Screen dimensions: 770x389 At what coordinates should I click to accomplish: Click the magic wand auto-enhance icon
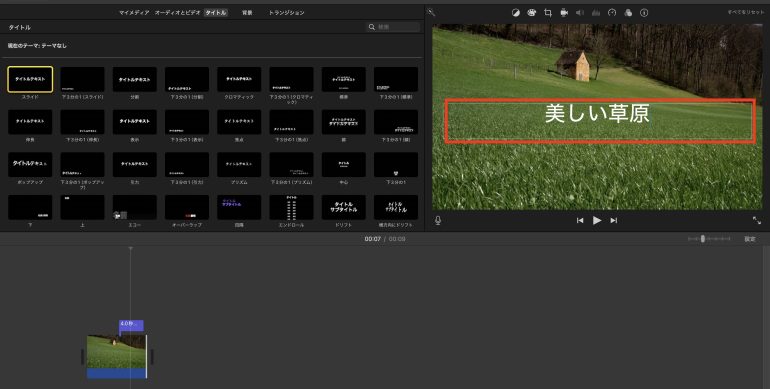pos(431,13)
